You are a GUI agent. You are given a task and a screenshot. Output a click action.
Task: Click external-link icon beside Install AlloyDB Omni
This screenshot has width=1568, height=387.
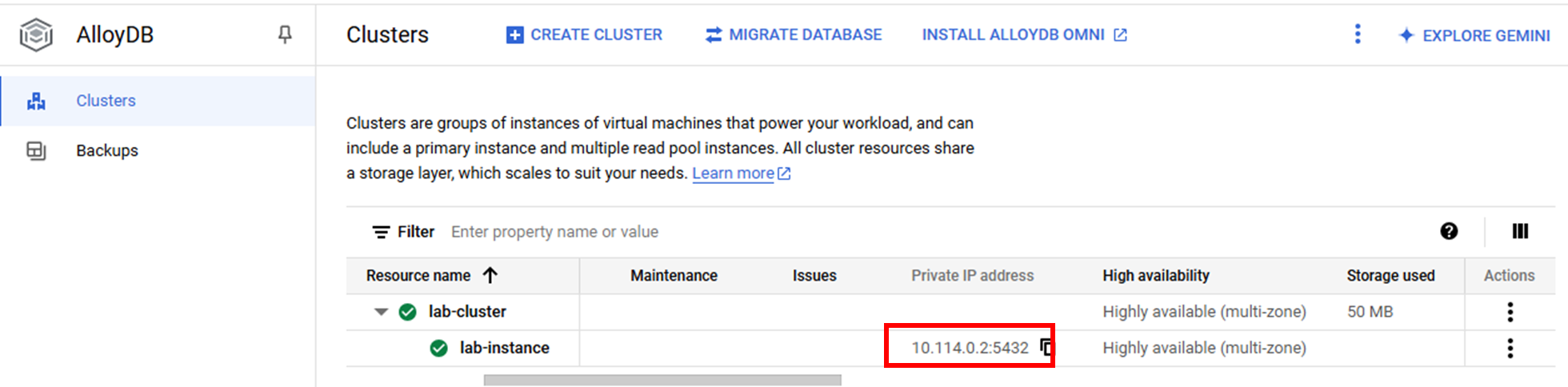pyautogui.click(x=1120, y=35)
